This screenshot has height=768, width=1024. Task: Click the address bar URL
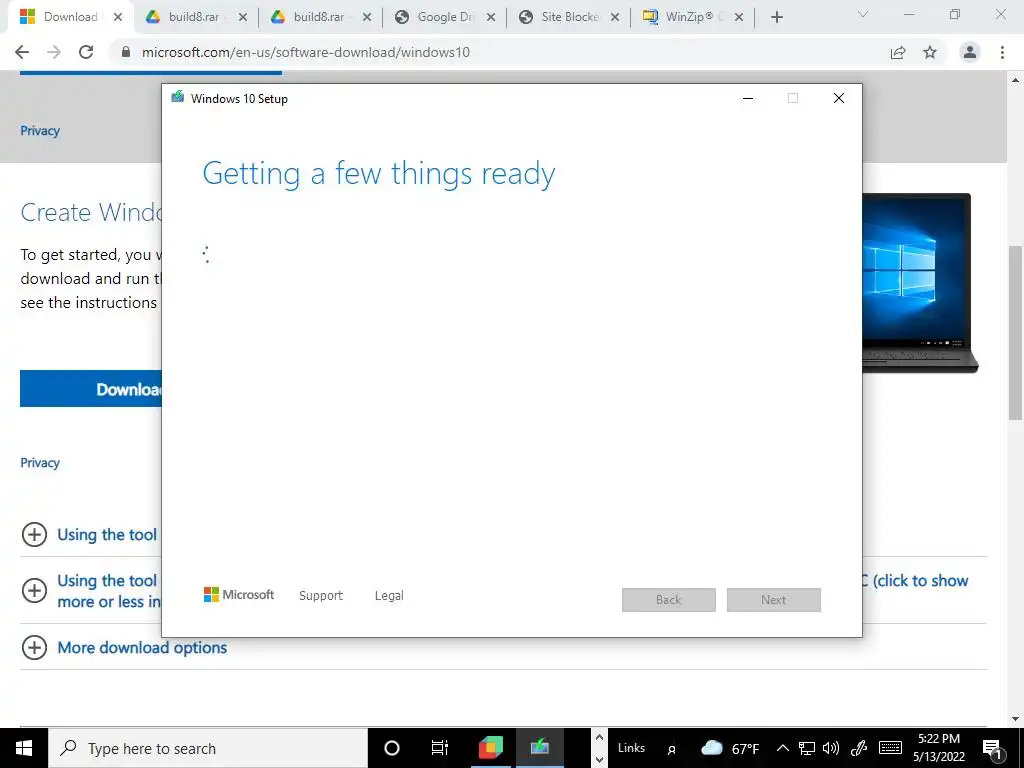[306, 52]
